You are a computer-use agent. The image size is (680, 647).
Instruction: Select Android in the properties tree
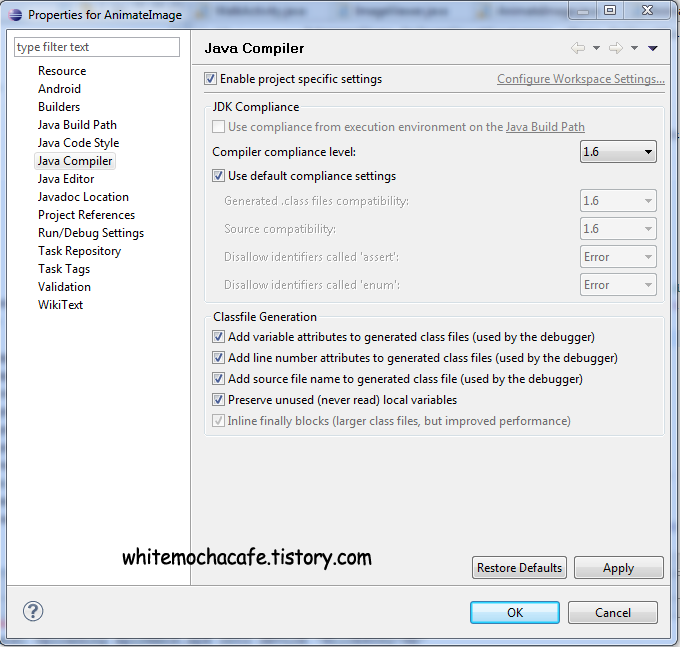(59, 89)
